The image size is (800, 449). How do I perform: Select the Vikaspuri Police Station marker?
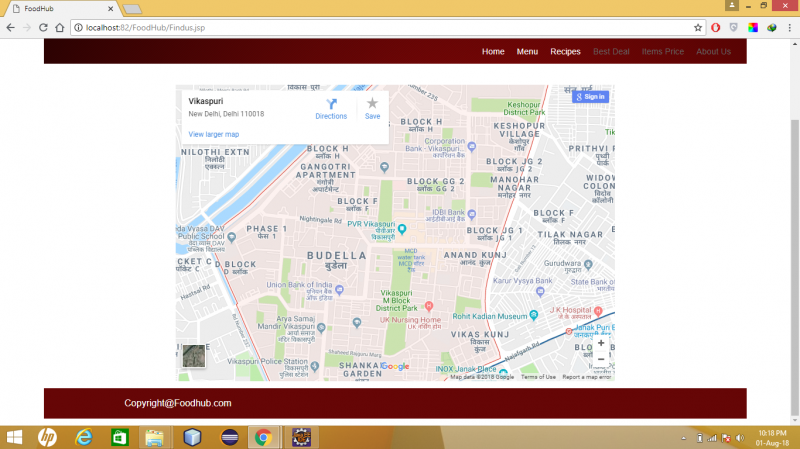coord(315,366)
